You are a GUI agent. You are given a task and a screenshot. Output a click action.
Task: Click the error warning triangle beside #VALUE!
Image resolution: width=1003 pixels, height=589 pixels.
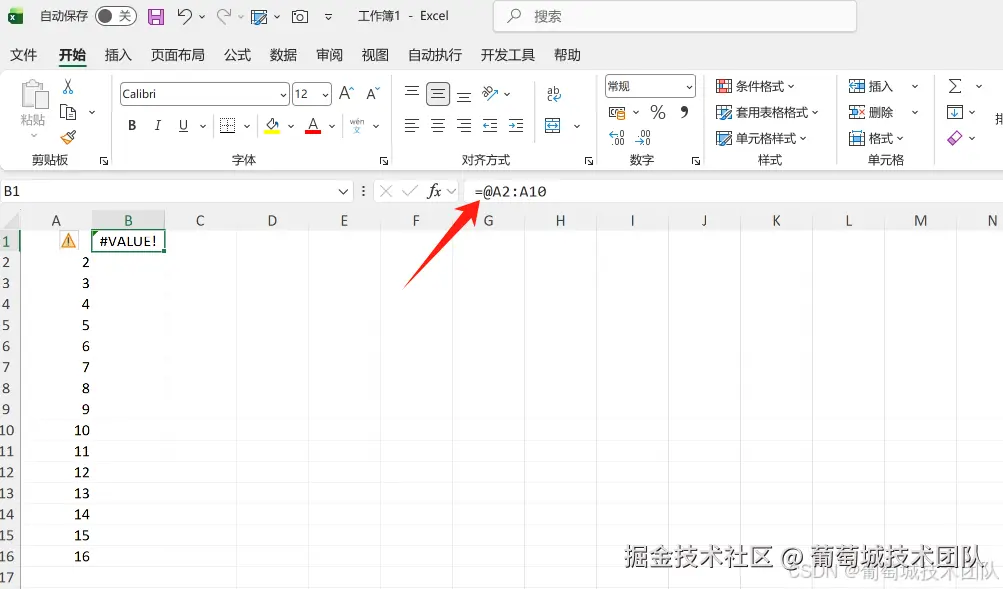(x=67, y=240)
